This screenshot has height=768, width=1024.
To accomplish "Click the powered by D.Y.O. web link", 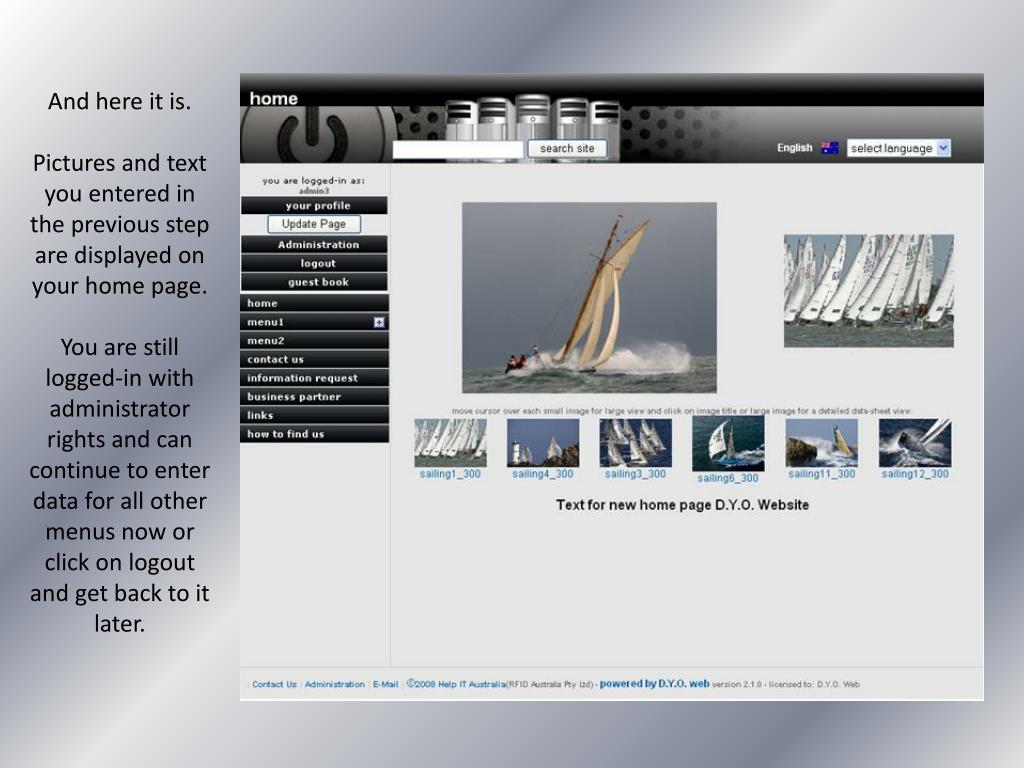I will coord(654,684).
